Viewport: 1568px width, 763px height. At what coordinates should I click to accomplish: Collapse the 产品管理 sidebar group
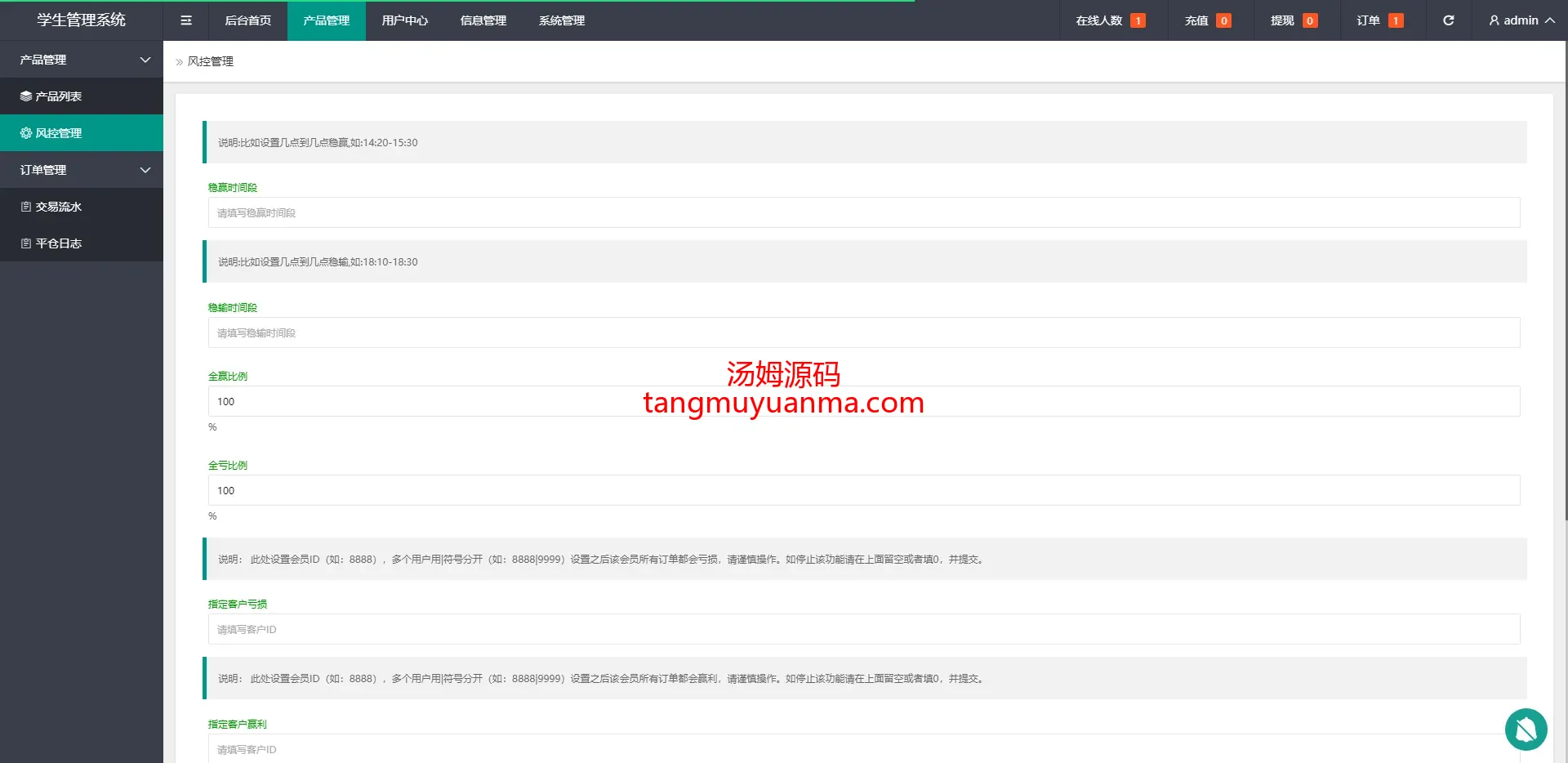coord(82,60)
